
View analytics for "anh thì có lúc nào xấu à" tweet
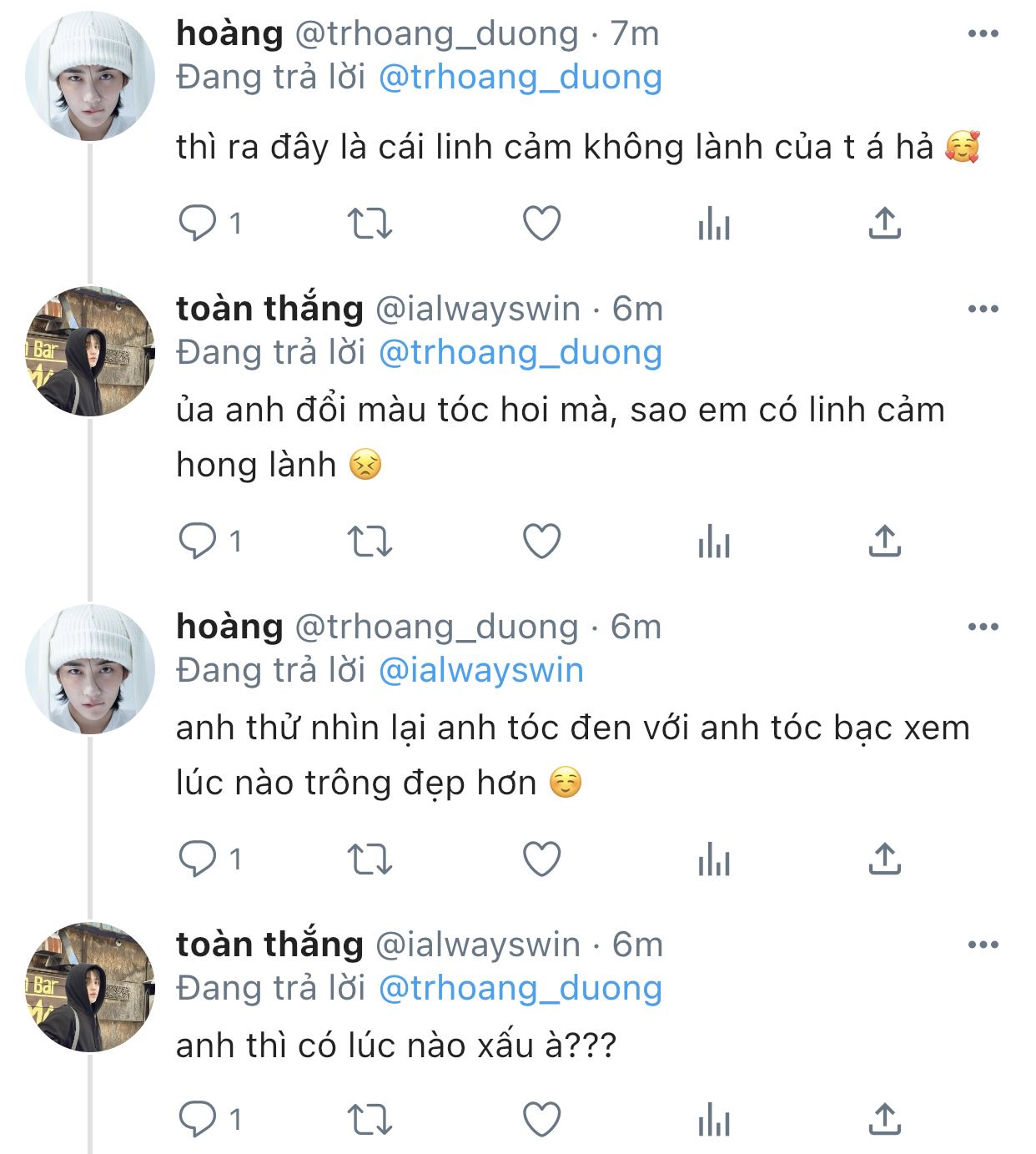(x=714, y=1120)
